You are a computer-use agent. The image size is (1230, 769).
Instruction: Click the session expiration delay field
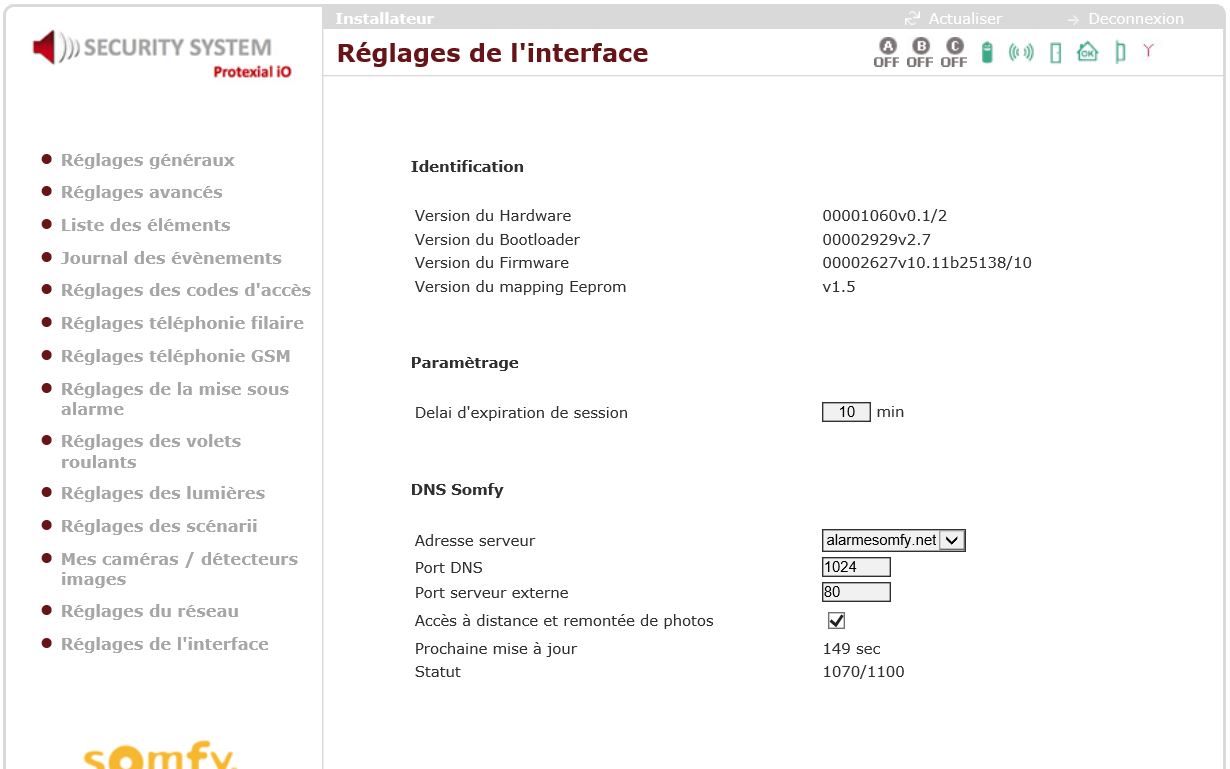846,412
